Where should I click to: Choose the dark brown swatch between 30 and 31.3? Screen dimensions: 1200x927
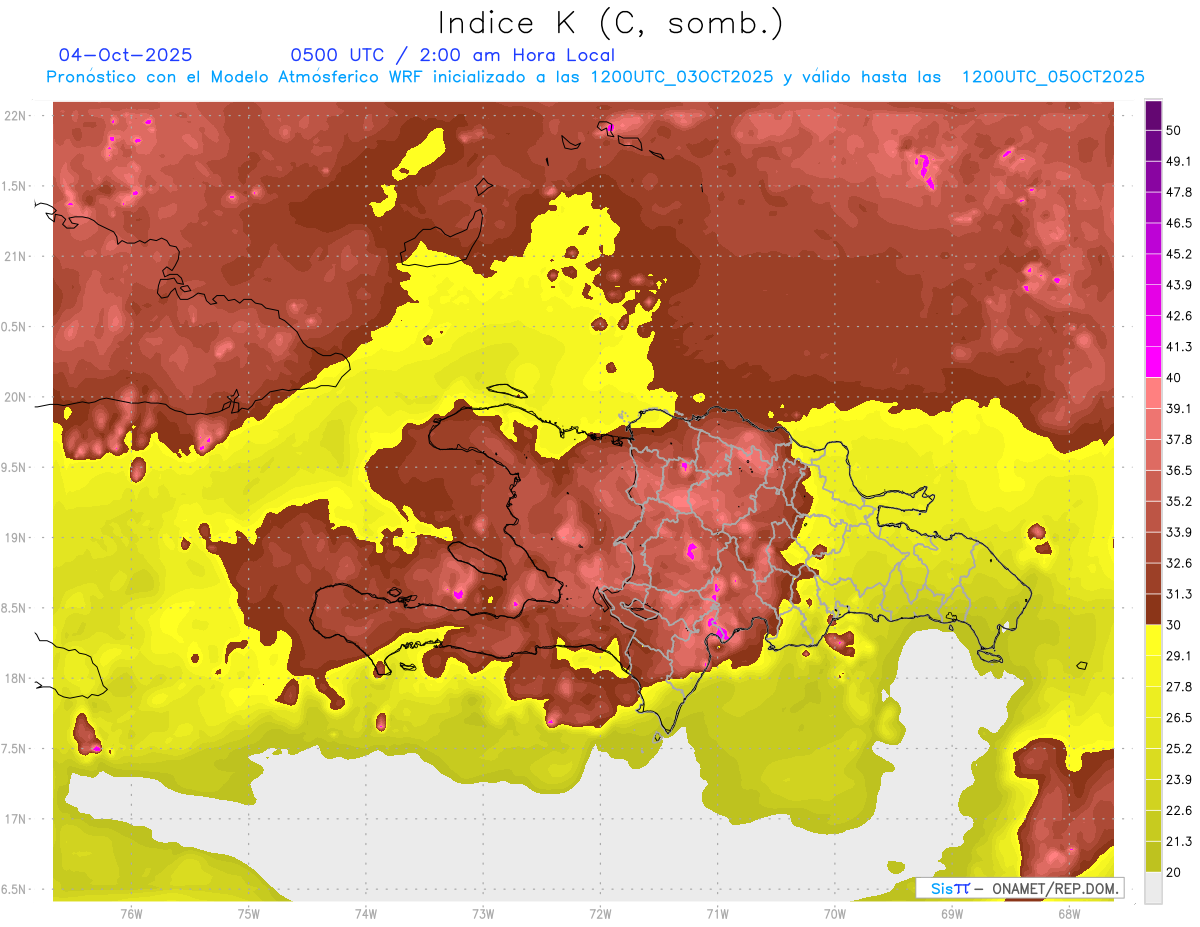point(1153,609)
